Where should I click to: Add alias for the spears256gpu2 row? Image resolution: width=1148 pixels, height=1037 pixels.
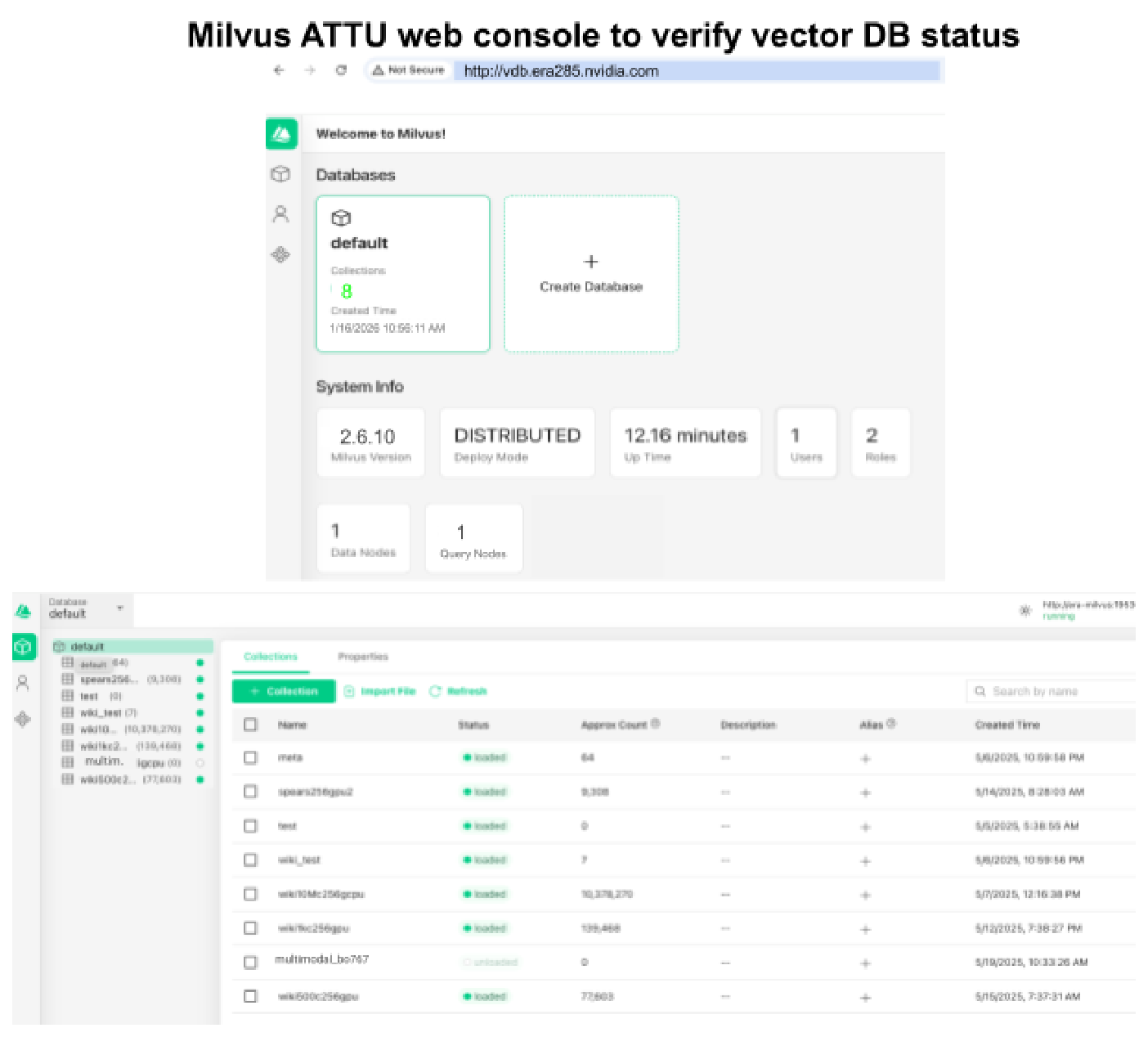pyautogui.click(x=865, y=792)
